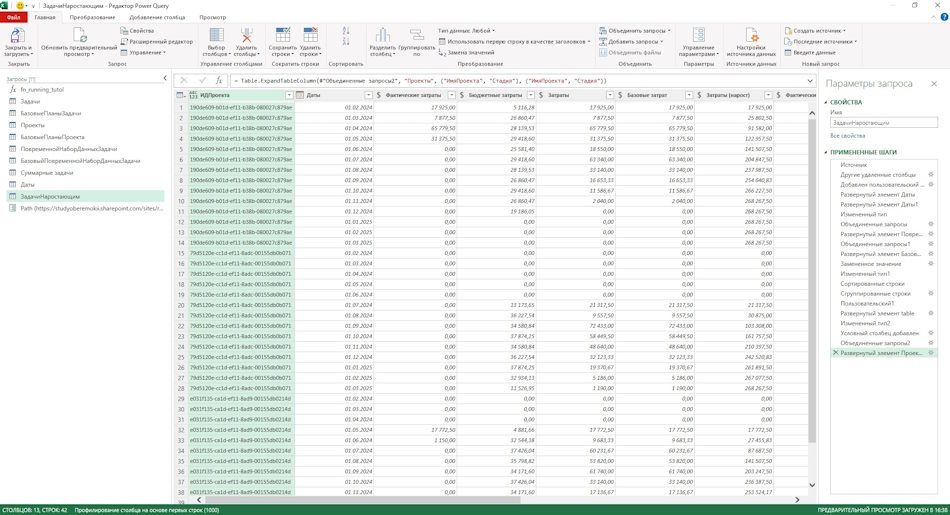950x515 pixels.
Task: Click Введите данные in the ribbon
Action: click(x=809, y=53)
